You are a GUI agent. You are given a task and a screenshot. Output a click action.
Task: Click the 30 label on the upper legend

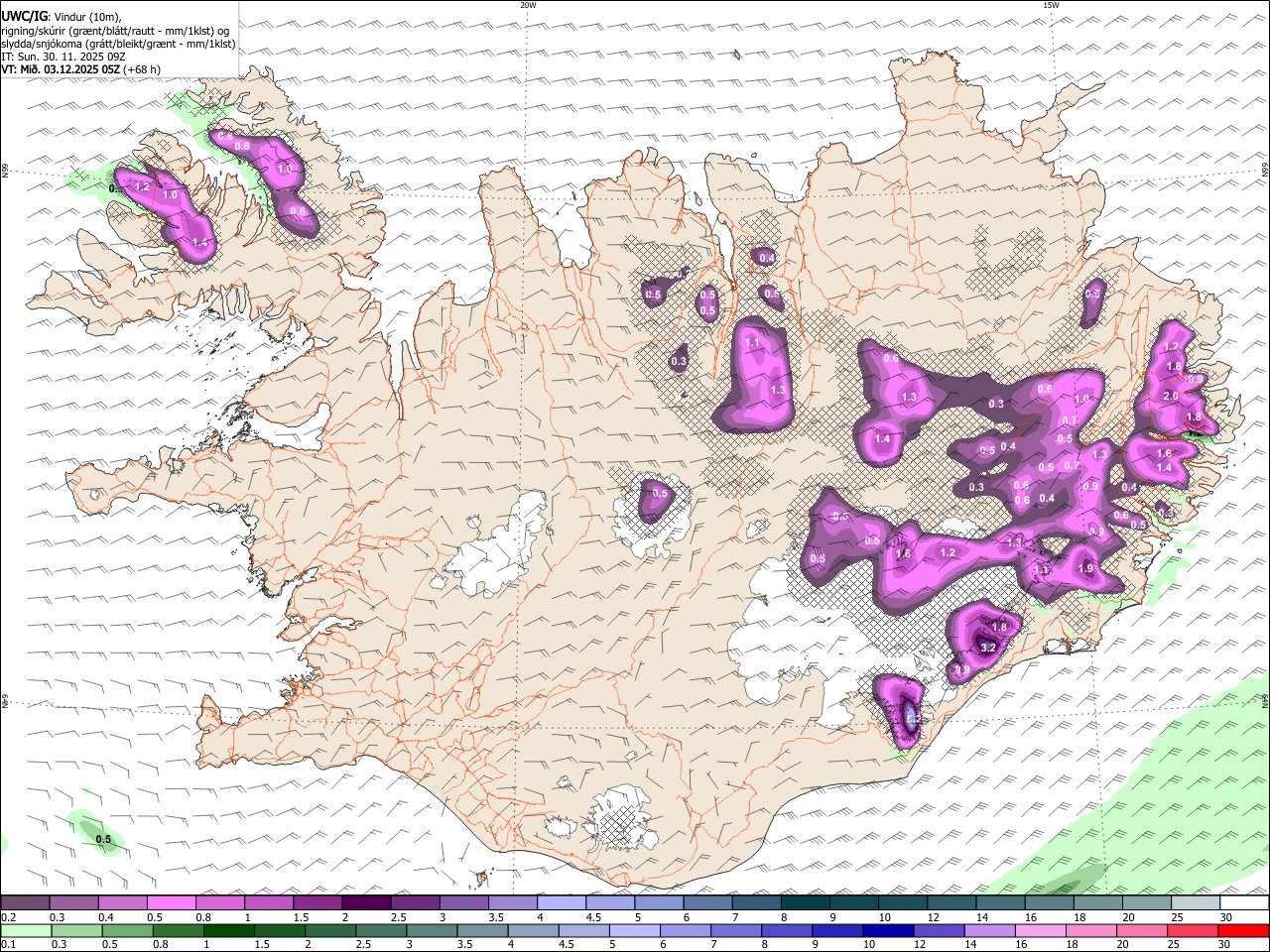(1226, 917)
